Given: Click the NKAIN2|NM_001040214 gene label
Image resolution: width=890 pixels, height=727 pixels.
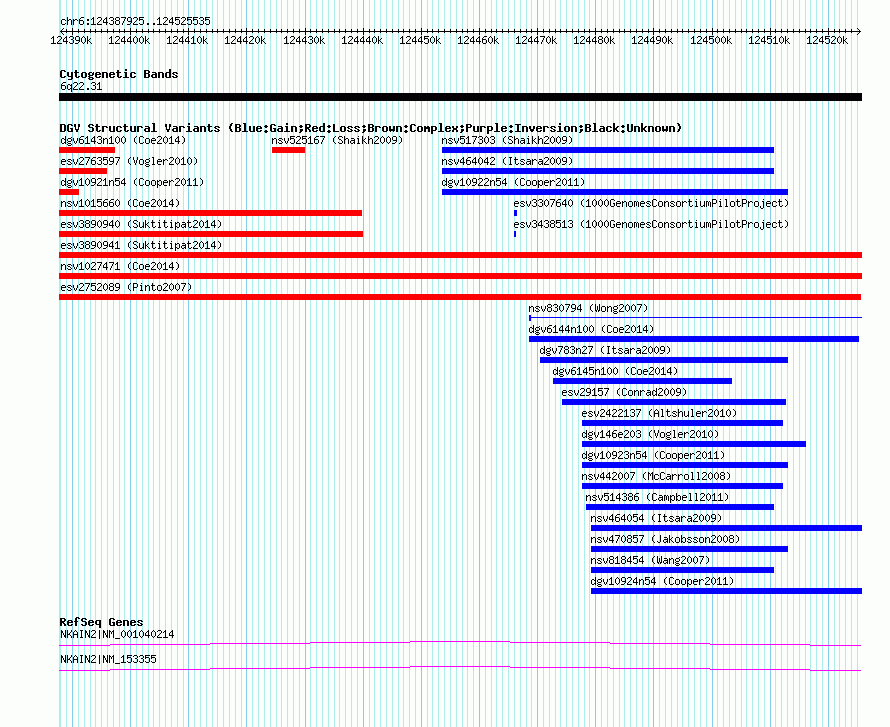Looking at the screenshot, I should click(x=117, y=634).
